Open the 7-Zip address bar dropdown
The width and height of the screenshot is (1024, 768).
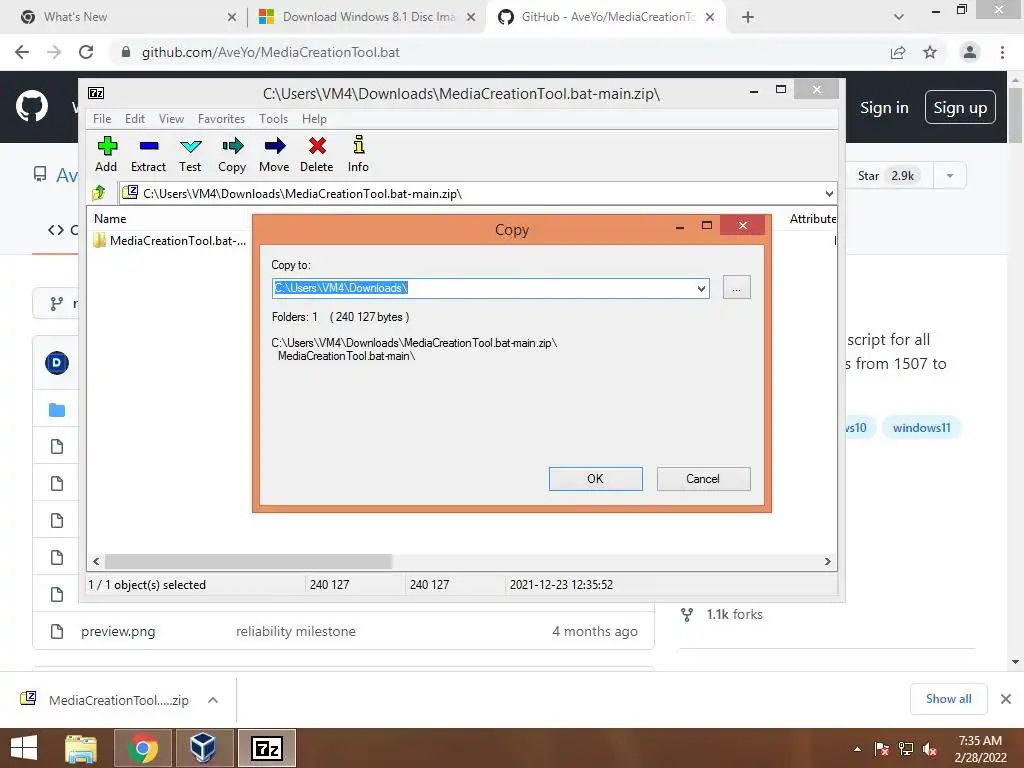pyautogui.click(x=829, y=193)
